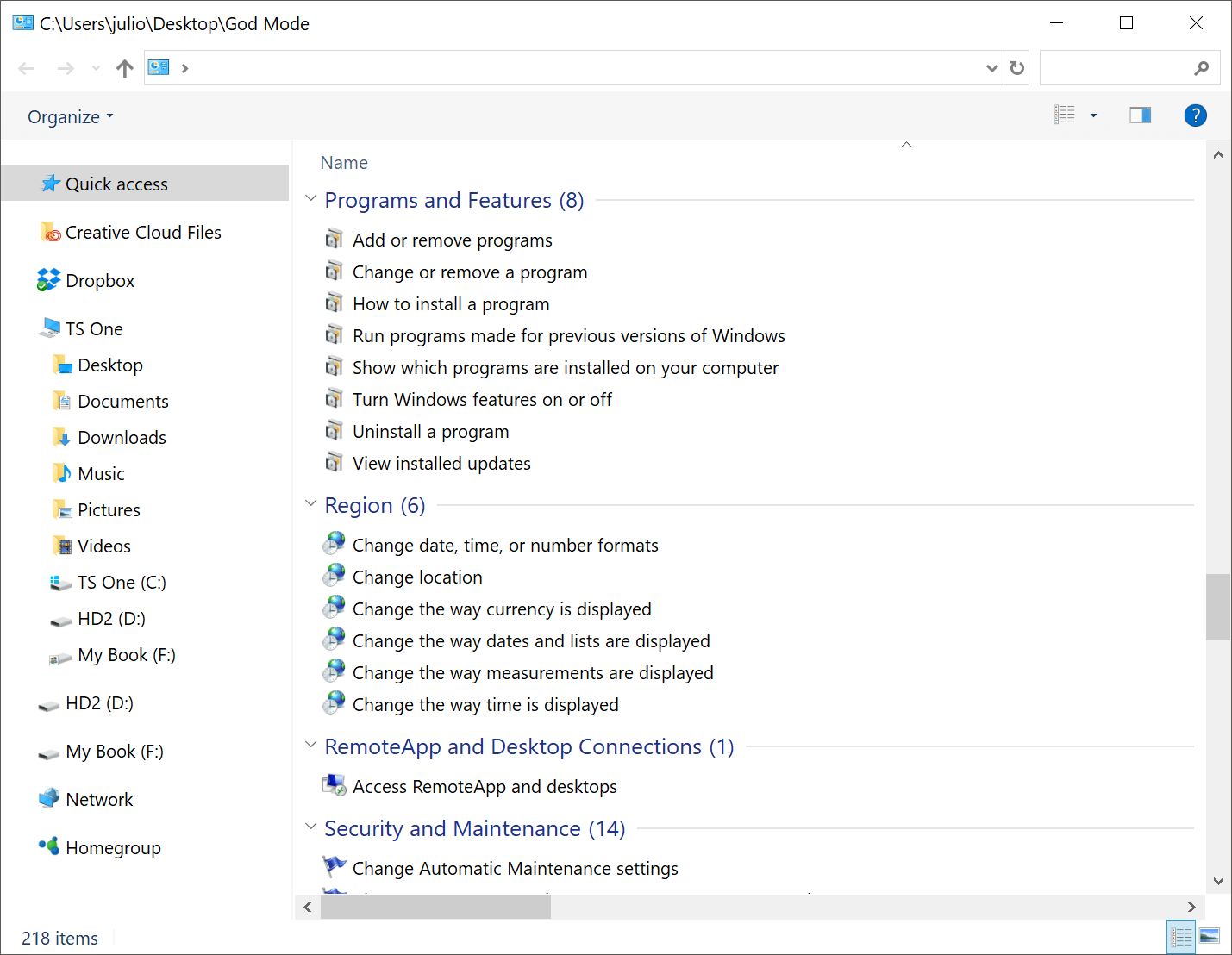
Task: Switch to details view in status bar
Action: pos(1181,937)
